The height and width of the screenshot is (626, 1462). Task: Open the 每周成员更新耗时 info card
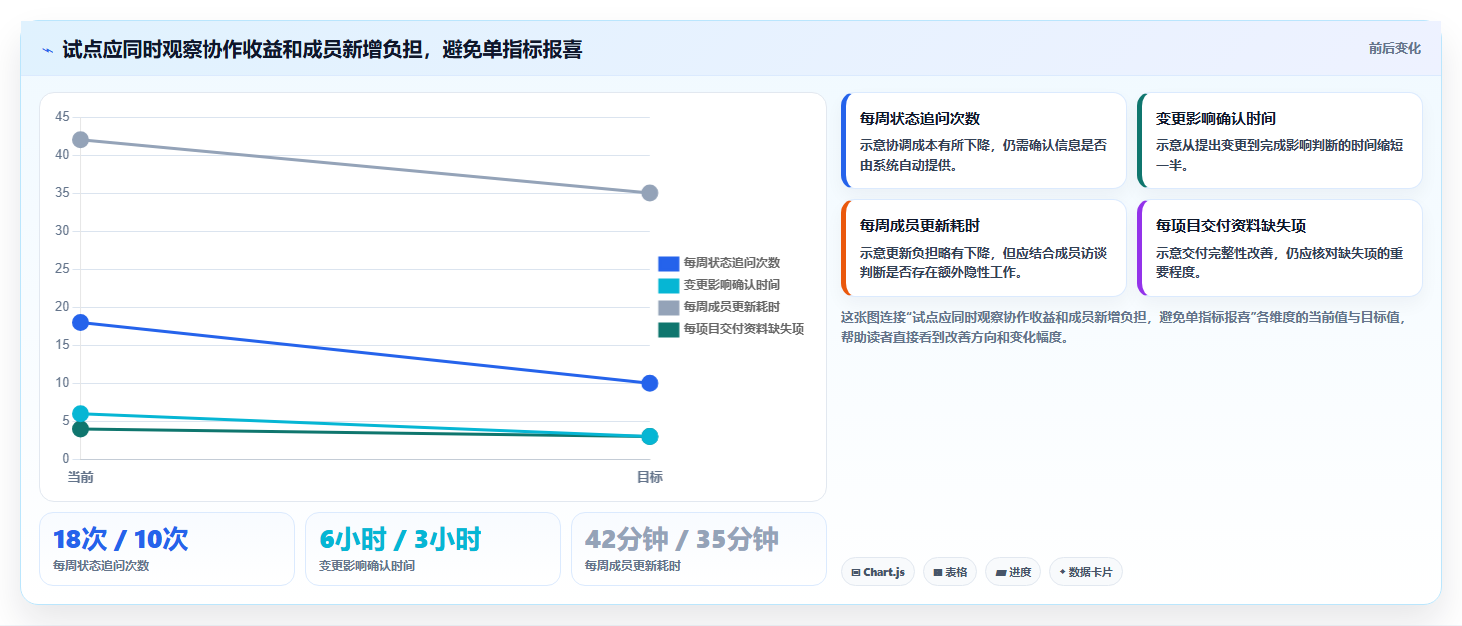(984, 248)
